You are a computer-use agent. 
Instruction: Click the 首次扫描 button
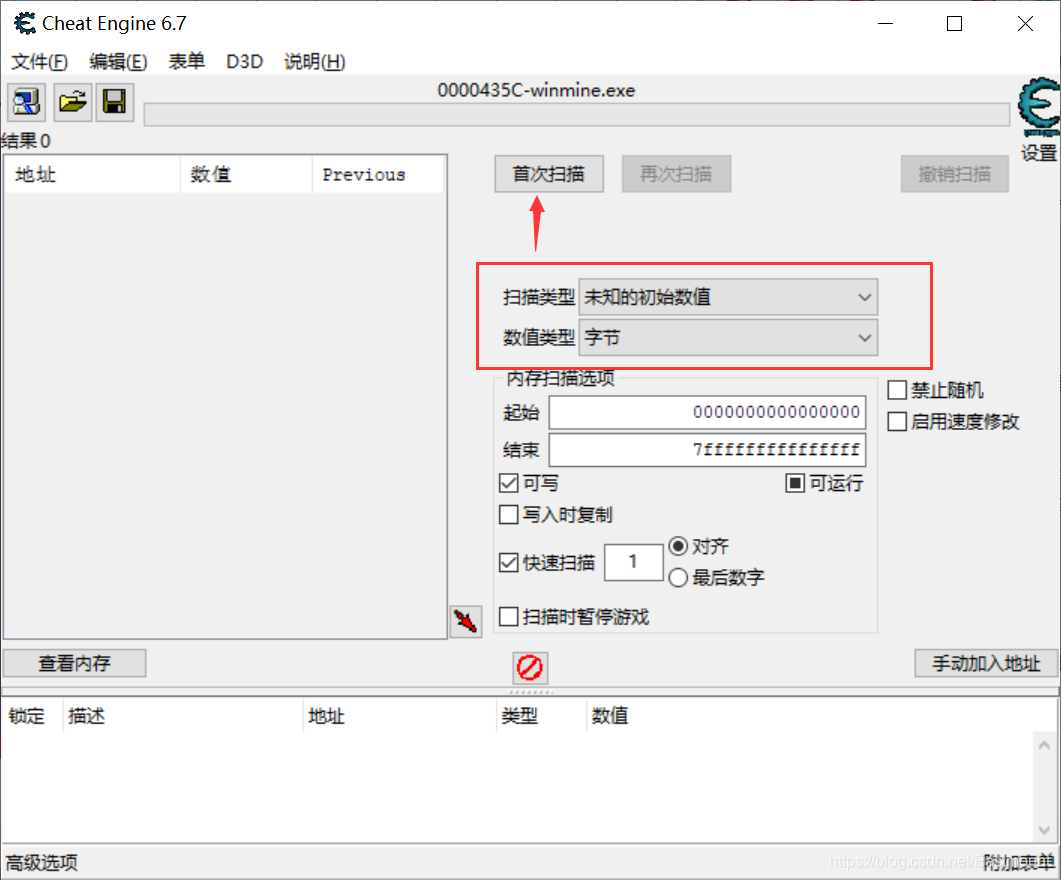(549, 174)
